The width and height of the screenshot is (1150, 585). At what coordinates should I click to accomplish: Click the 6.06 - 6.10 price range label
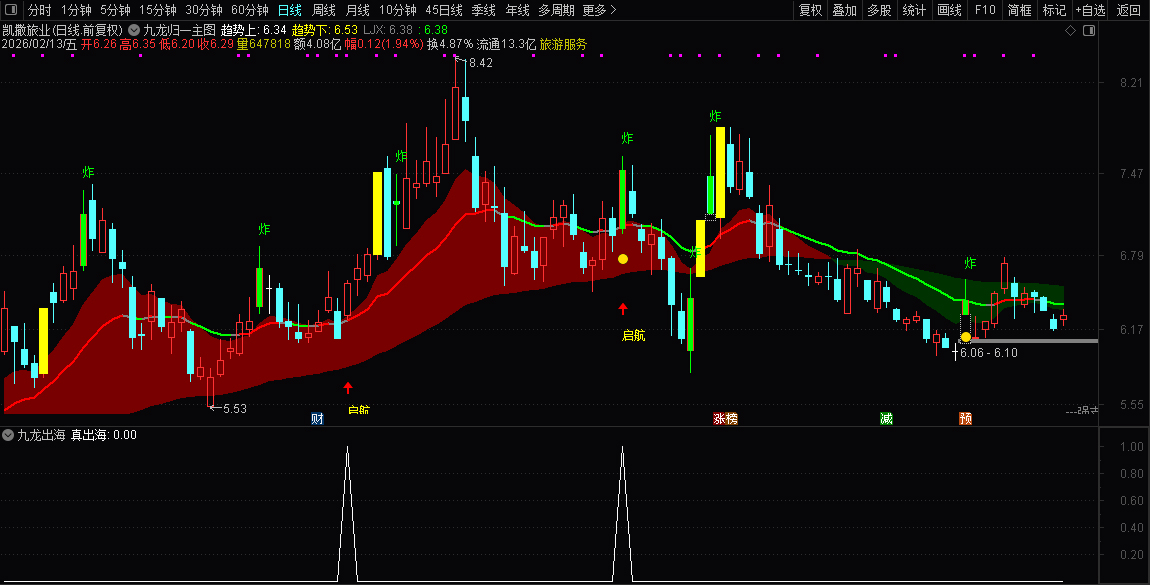(x=989, y=353)
